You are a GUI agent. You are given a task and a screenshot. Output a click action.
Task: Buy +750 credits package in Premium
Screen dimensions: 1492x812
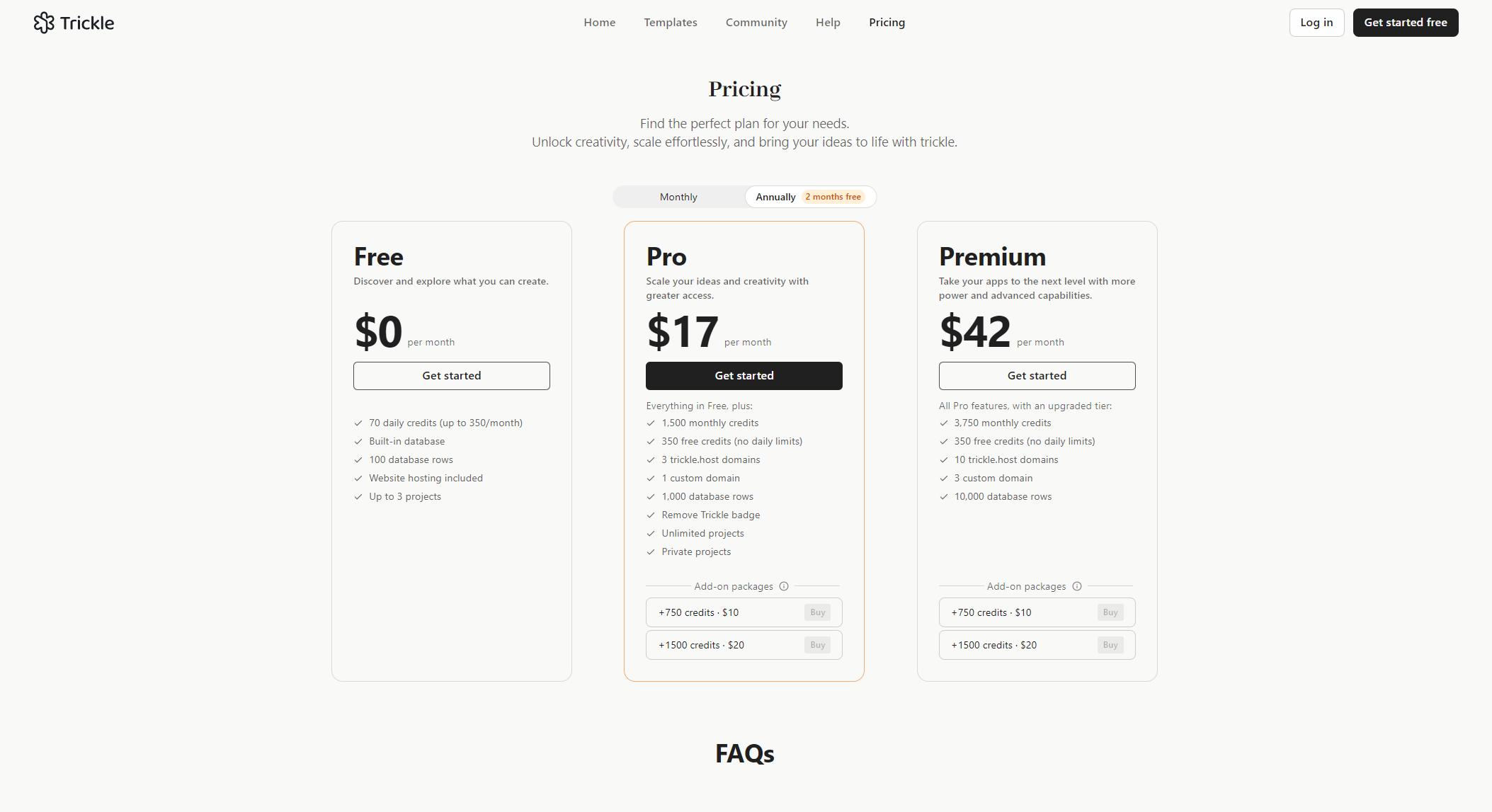[1110, 612]
